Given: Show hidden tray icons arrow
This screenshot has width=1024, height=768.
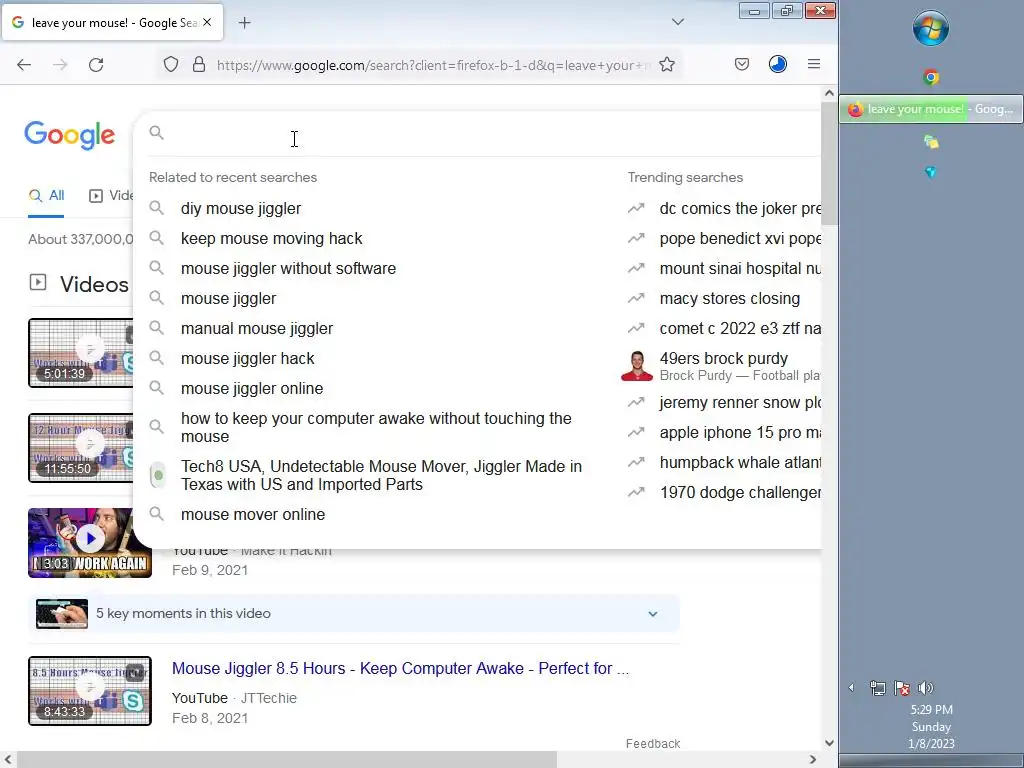Looking at the screenshot, I should coord(852,688).
